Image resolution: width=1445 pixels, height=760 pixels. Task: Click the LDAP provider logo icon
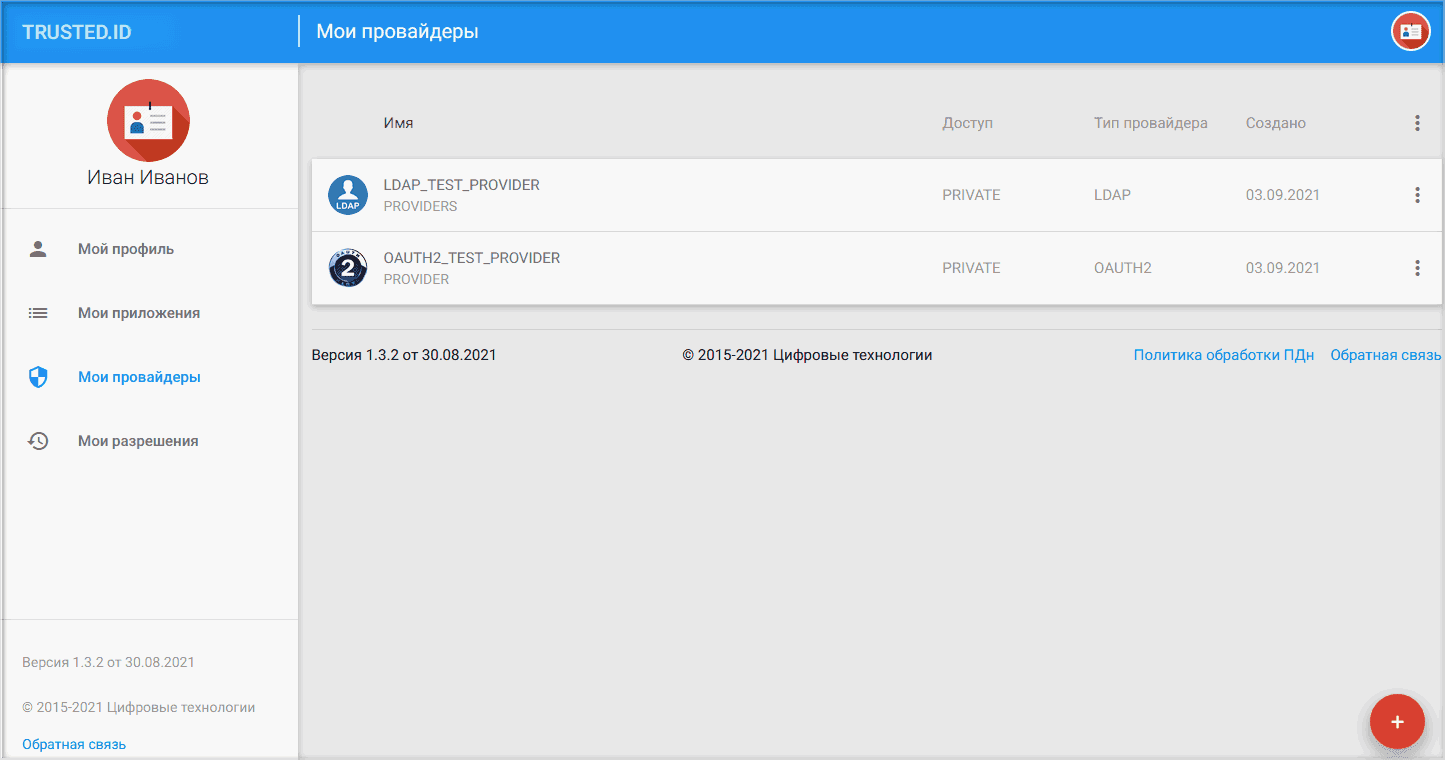pyautogui.click(x=348, y=195)
